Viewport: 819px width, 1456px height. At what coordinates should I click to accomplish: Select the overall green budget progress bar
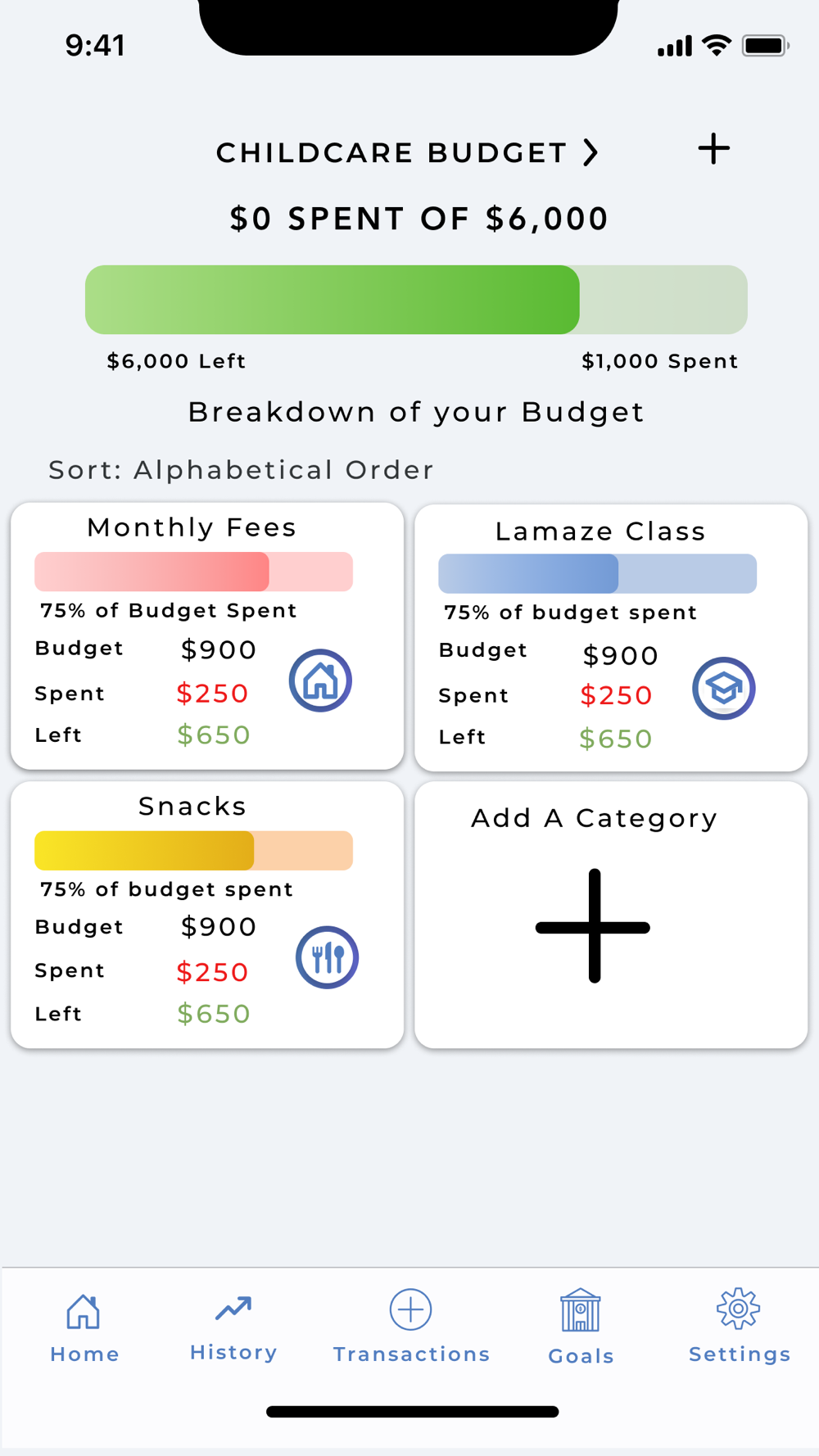[x=416, y=300]
